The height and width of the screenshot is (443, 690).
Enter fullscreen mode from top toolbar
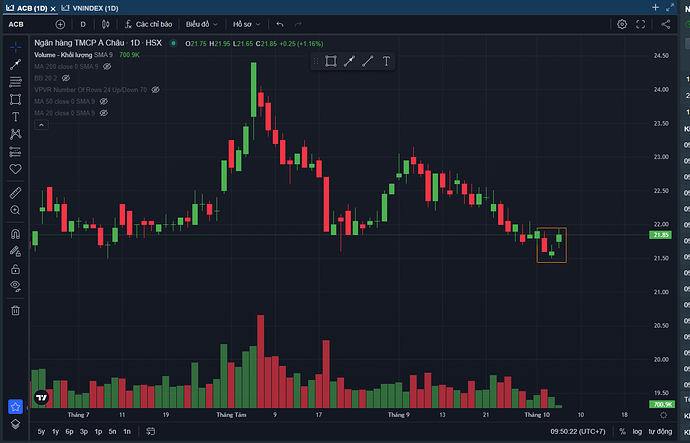point(641,25)
